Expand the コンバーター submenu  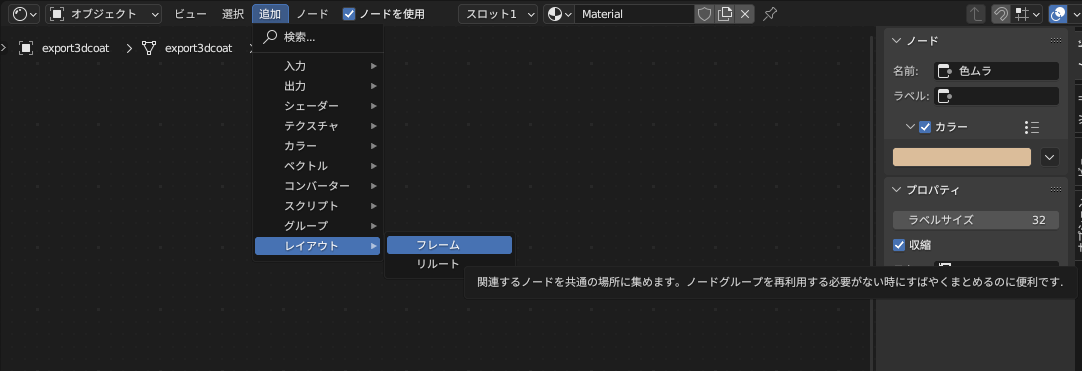317,186
